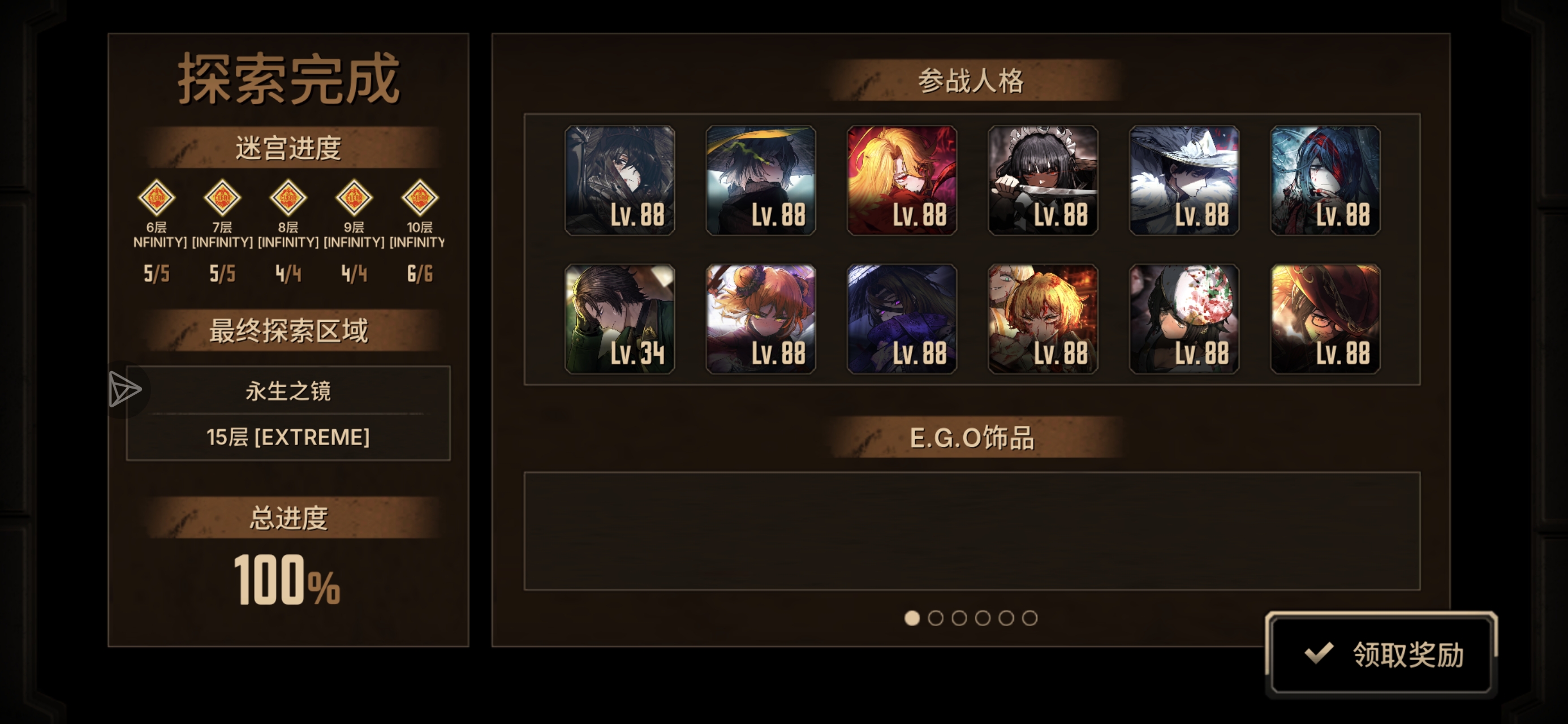This screenshot has width=1568, height=724.
Task: Click the 10层 CLEAR diamond badge
Action: (419, 197)
